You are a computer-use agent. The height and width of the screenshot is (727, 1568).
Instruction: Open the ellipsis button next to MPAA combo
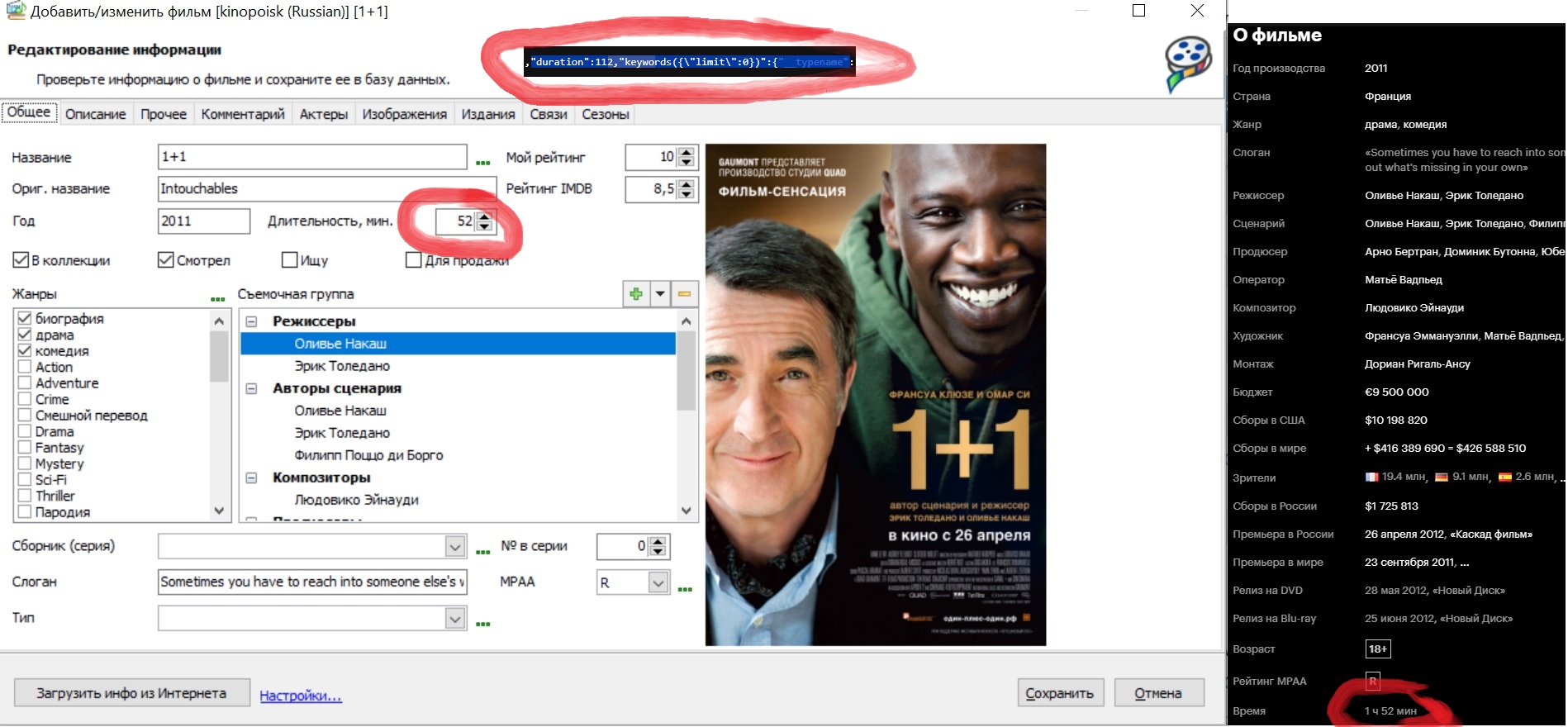[685, 588]
